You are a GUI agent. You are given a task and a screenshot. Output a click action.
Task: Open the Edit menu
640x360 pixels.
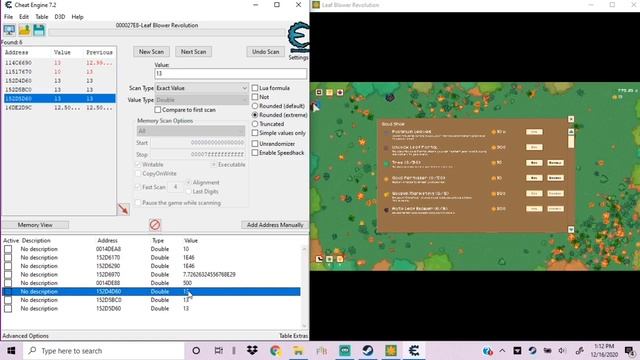click(24, 17)
